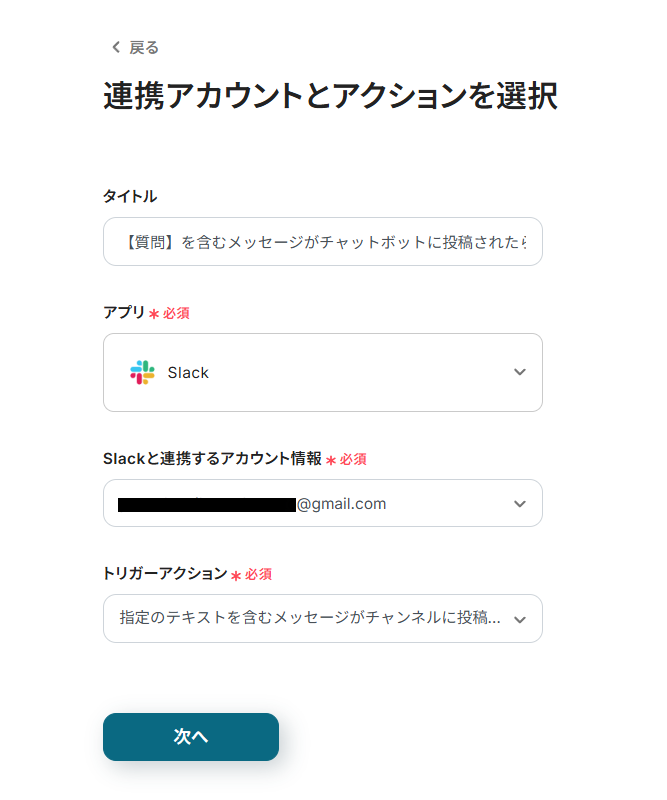Click the タイトル field label
The image size is (667, 800).
130,196
